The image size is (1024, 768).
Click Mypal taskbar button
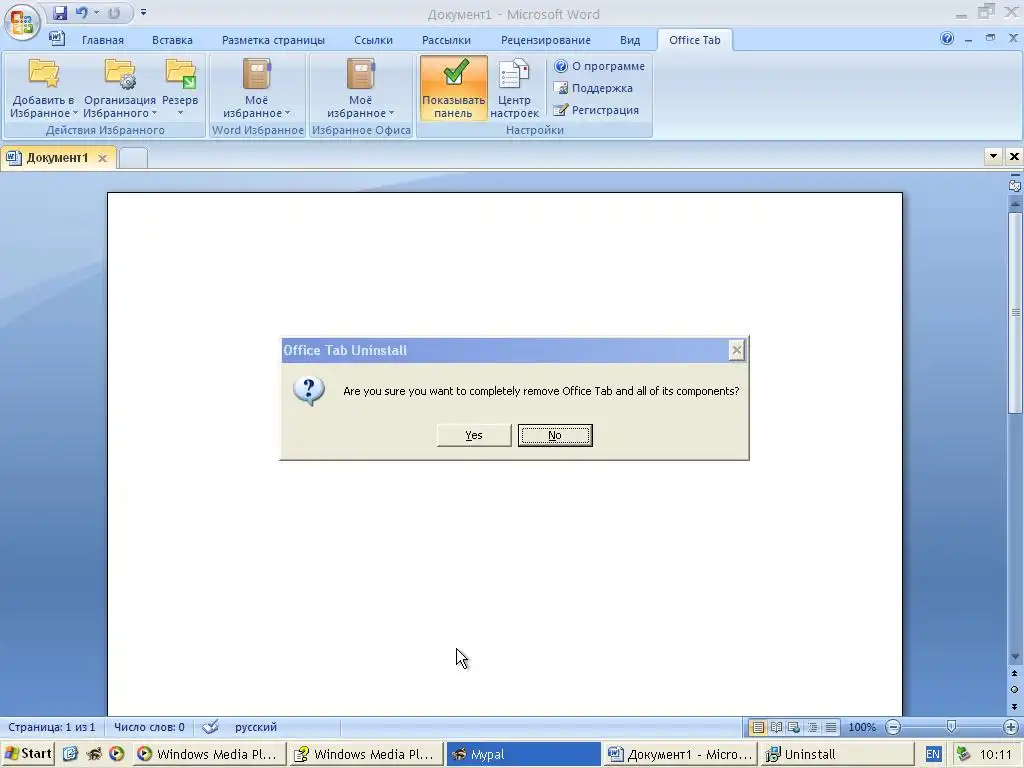523,754
